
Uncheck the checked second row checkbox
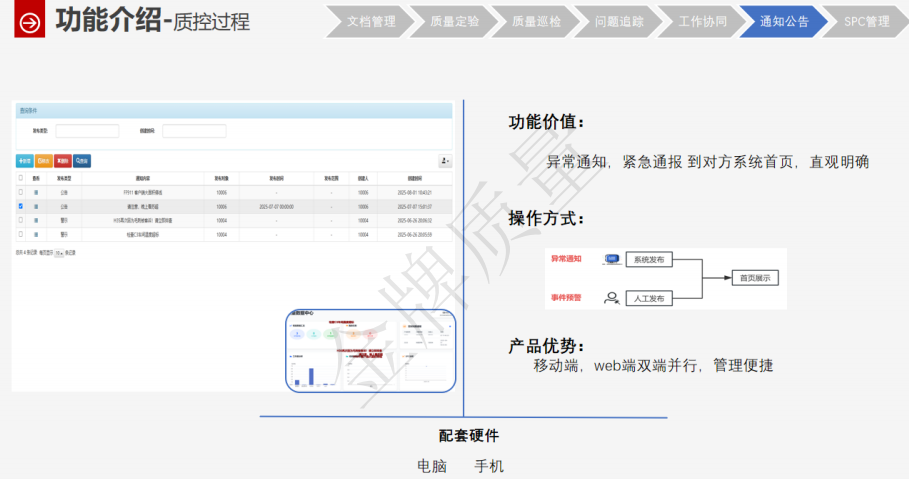click(21, 206)
